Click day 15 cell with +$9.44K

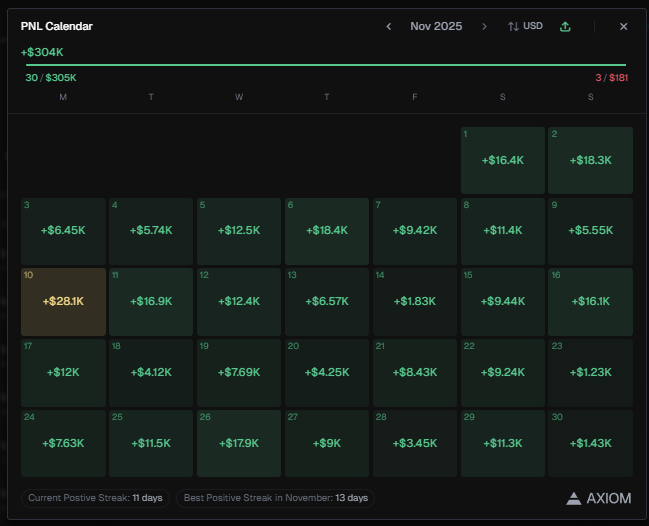(x=502, y=302)
